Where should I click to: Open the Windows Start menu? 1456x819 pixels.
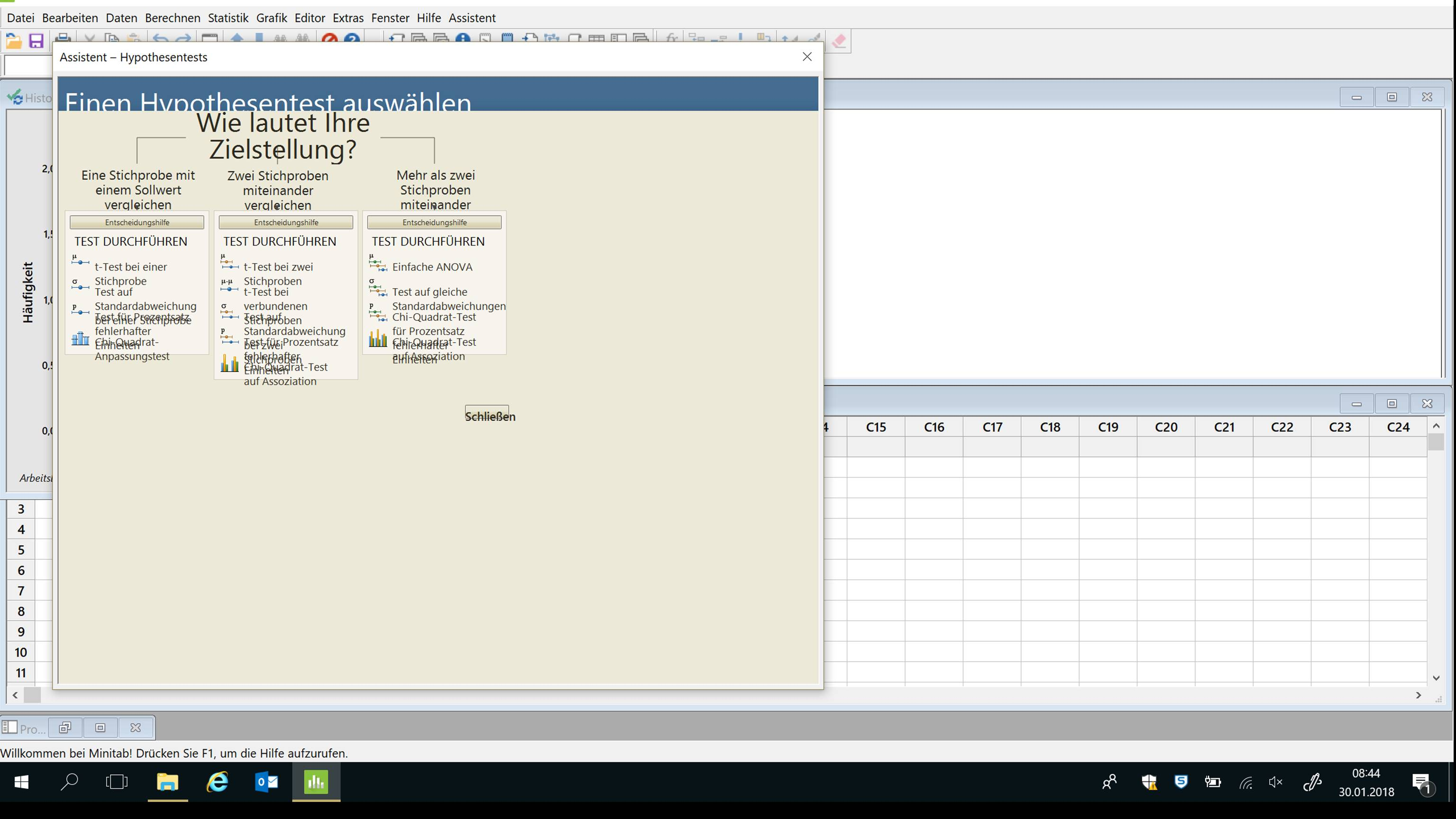[x=21, y=782]
